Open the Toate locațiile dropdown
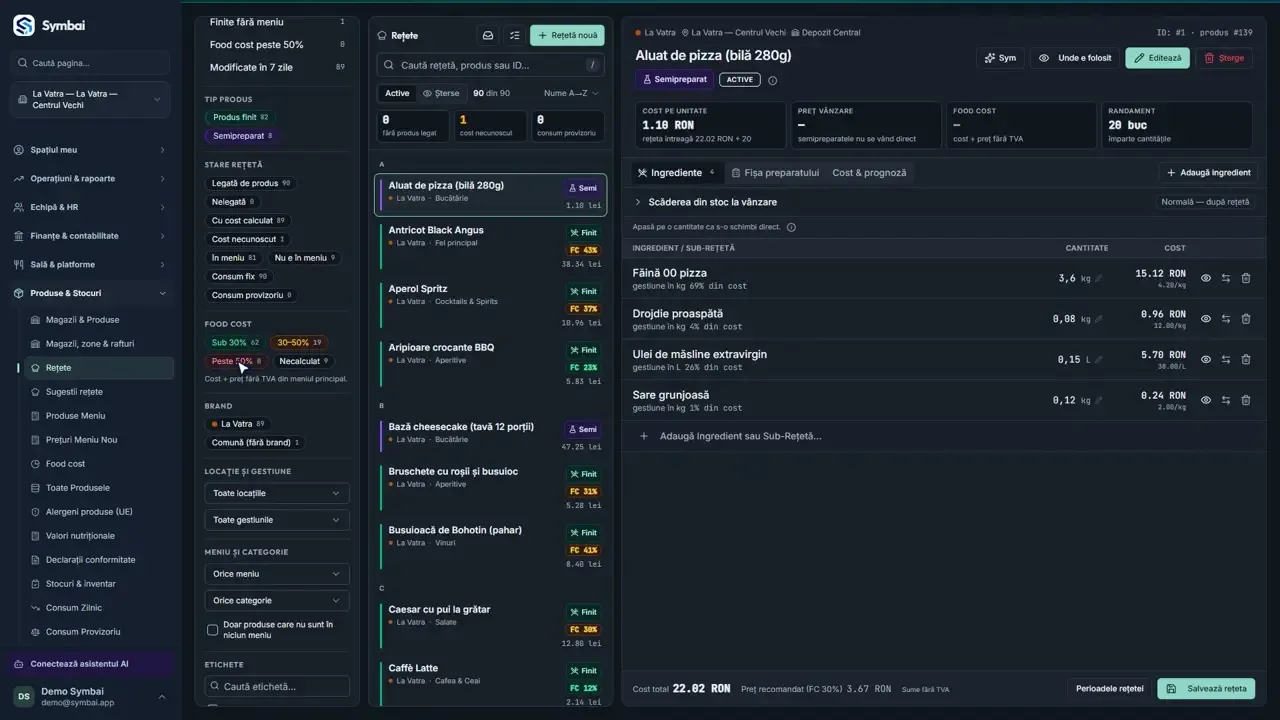This screenshot has width=1280, height=720. 277,493
